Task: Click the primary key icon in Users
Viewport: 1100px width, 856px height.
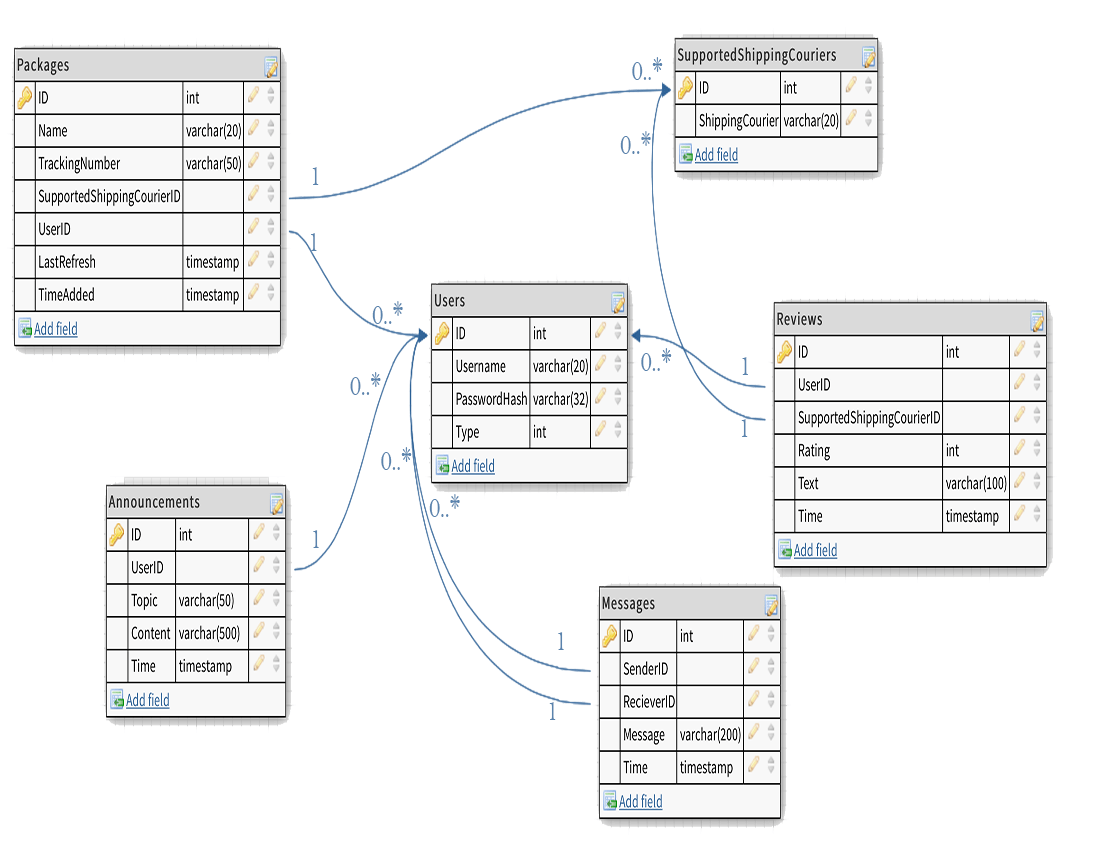Action: pyautogui.click(x=442, y=334)
